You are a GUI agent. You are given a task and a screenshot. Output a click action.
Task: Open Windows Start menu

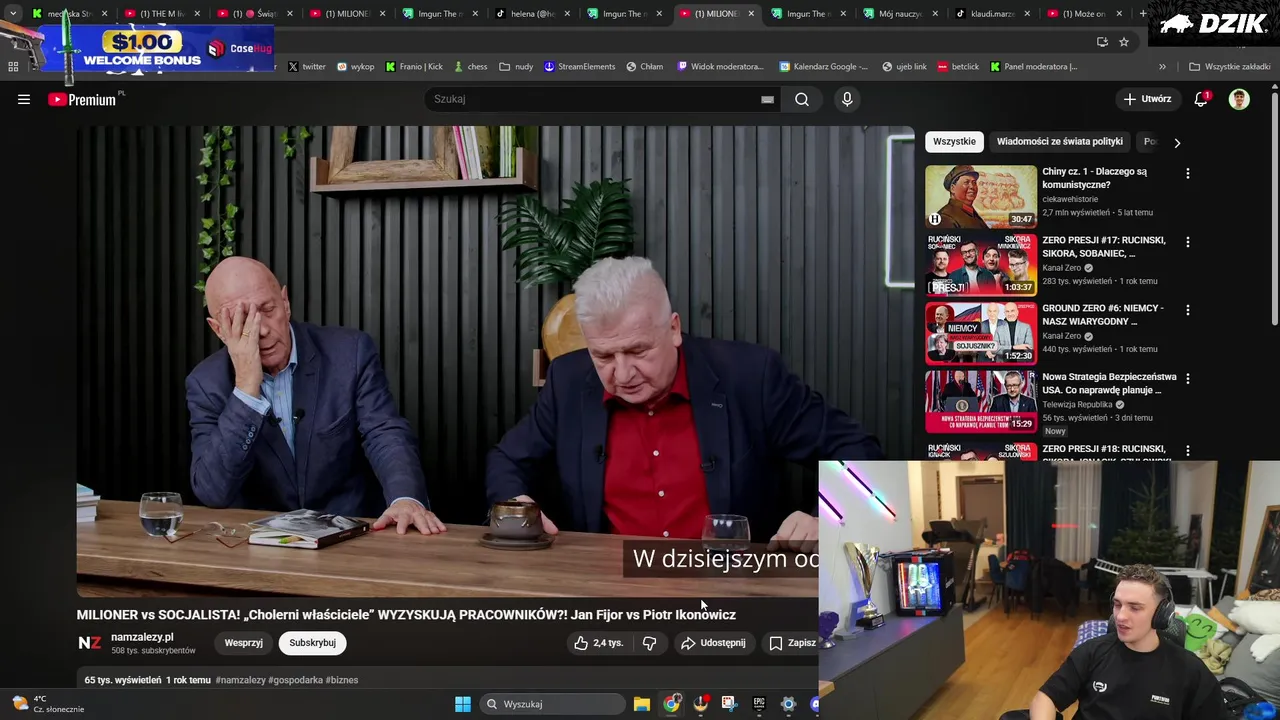(463, 704)
